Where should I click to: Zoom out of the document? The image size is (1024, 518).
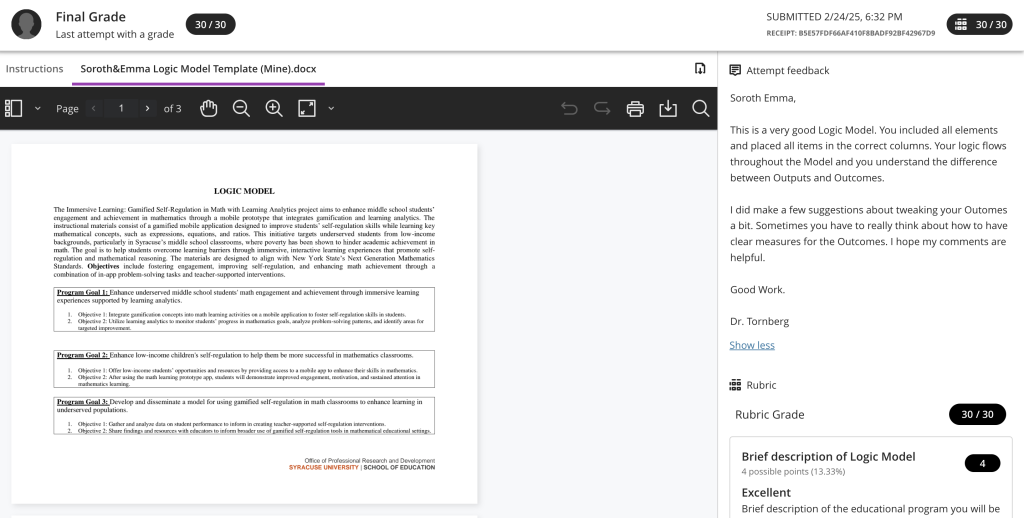click(x=241, y=108)
